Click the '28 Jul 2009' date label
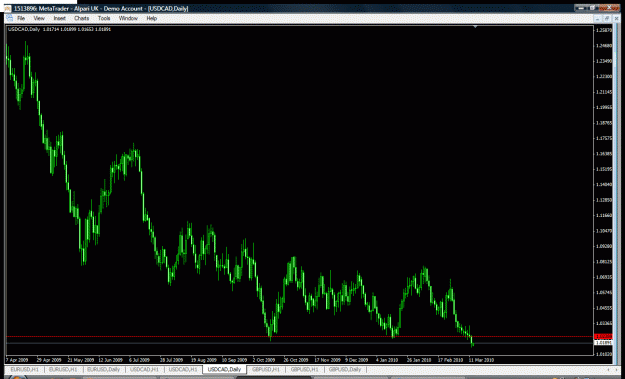 click(x=171, y=360)
